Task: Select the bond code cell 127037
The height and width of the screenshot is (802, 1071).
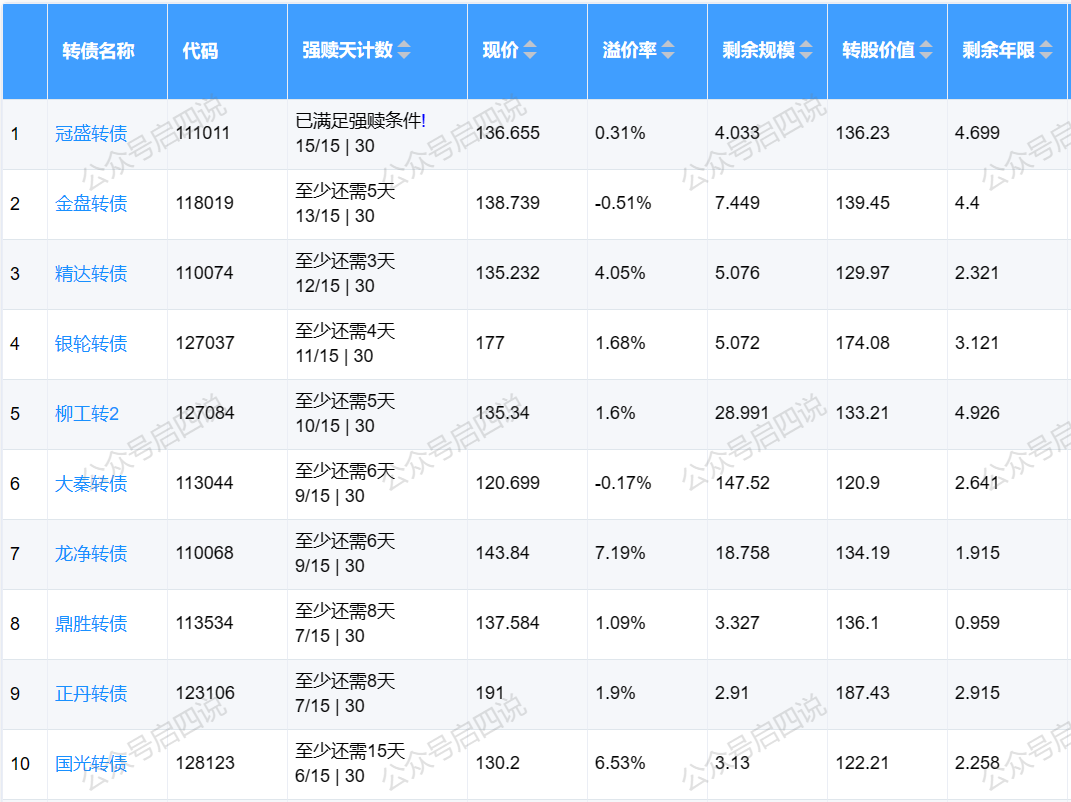Action: point(205,343)
